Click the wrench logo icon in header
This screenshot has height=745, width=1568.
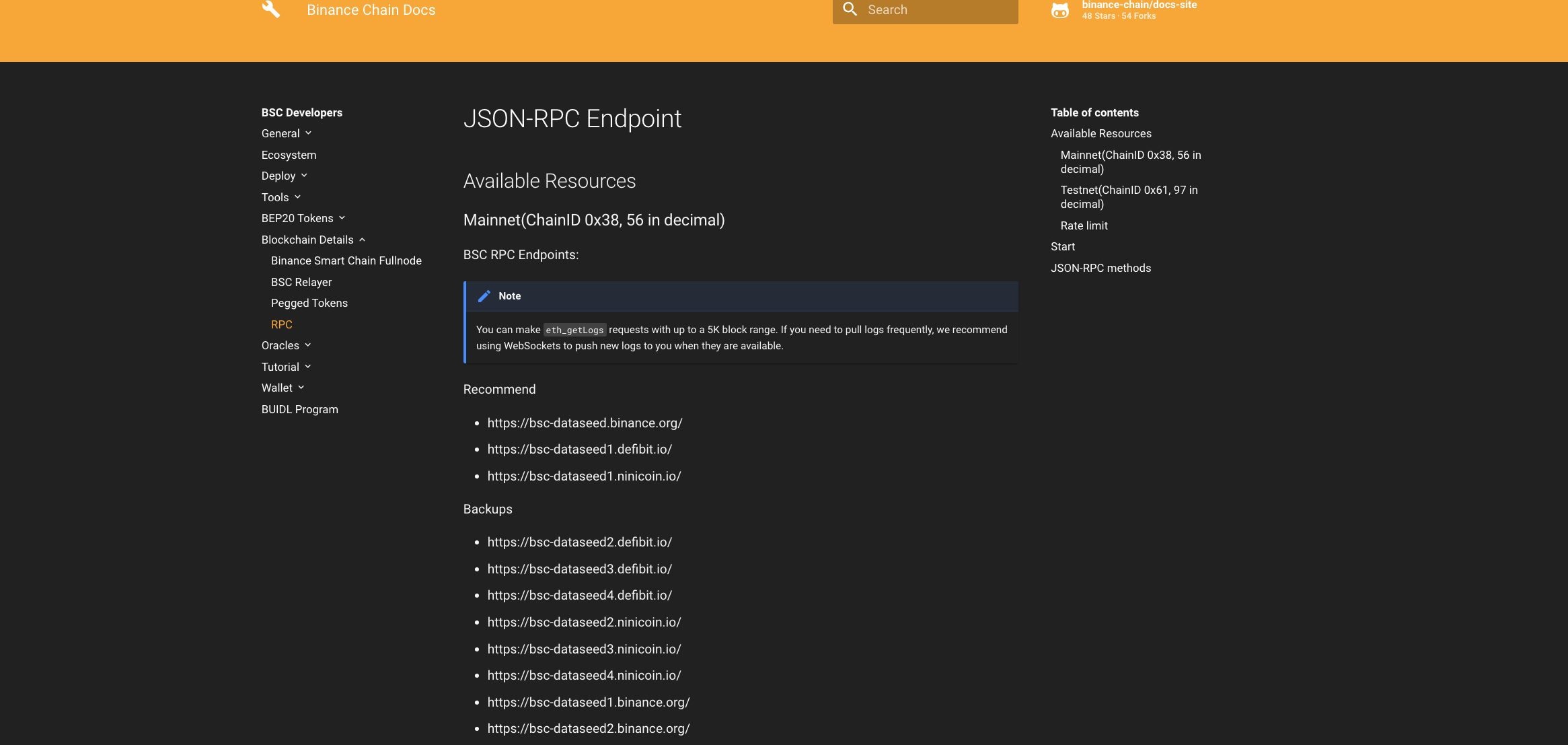[x=271, y=9]
